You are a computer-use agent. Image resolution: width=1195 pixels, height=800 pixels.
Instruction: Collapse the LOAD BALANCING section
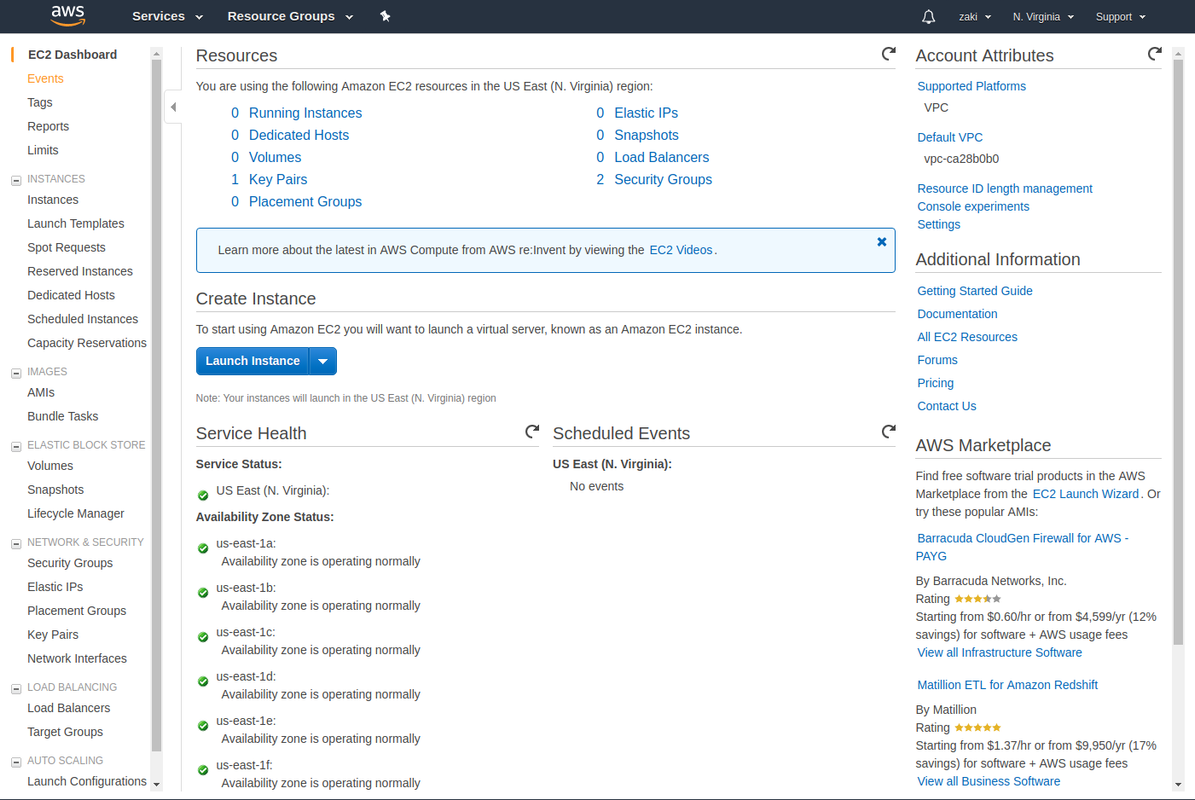(16, 689)
